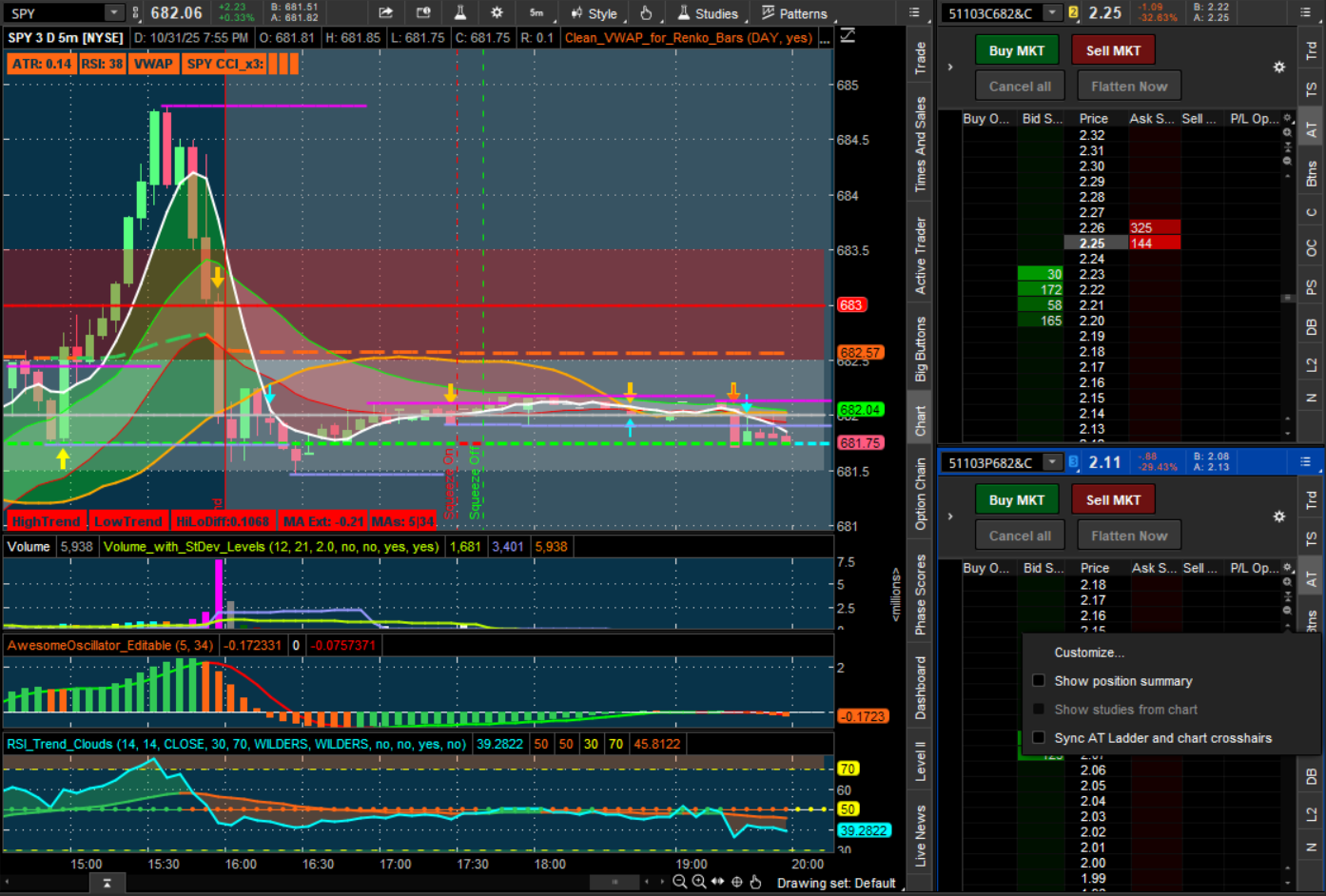Click the horizontal chart scrollbar thumb
The height and width of the screenshot is (896, 1326).
(614, 882)
